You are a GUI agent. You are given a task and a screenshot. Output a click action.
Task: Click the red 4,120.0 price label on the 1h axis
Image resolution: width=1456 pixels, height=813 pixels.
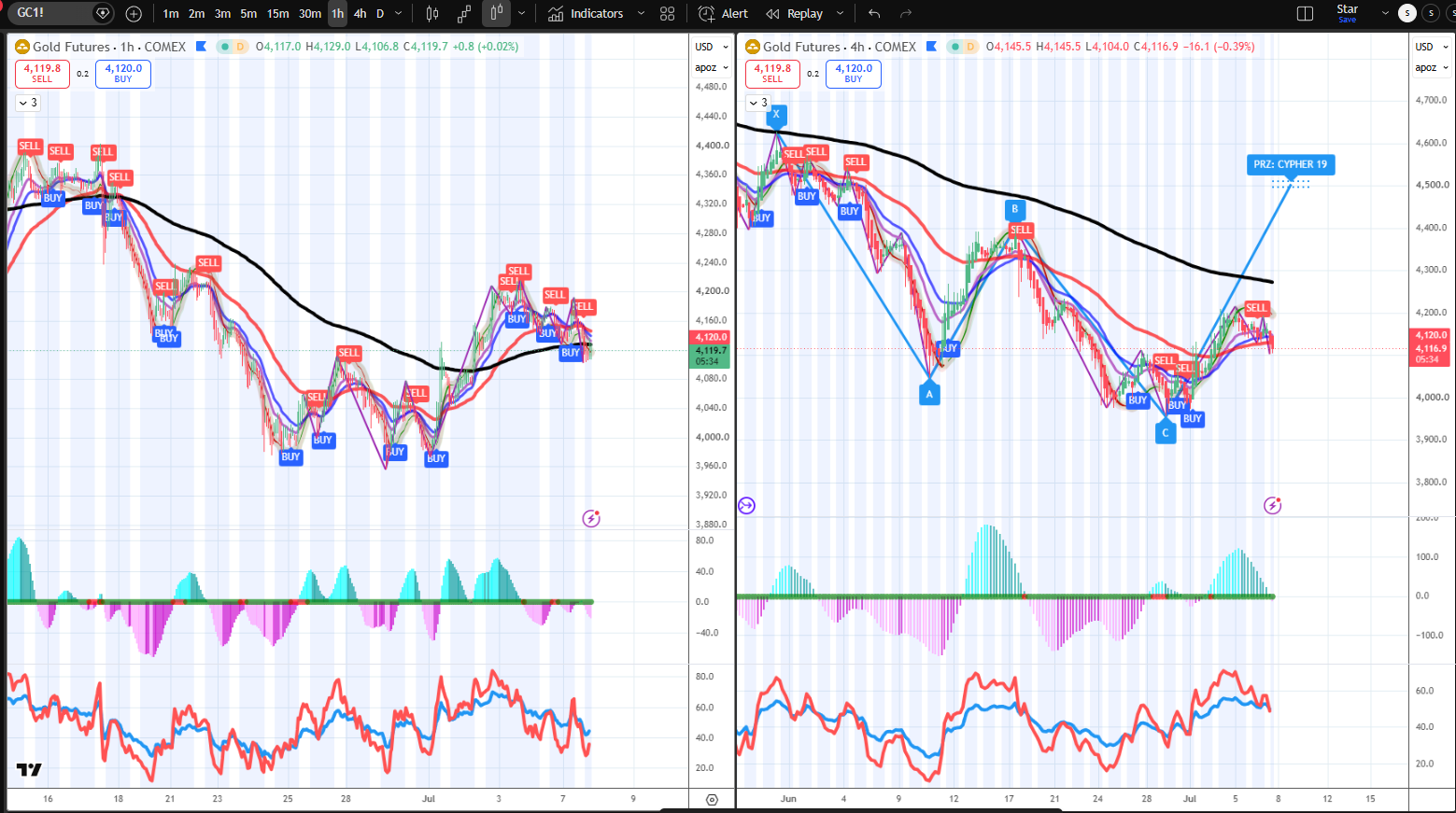click(x=711, y=337)
